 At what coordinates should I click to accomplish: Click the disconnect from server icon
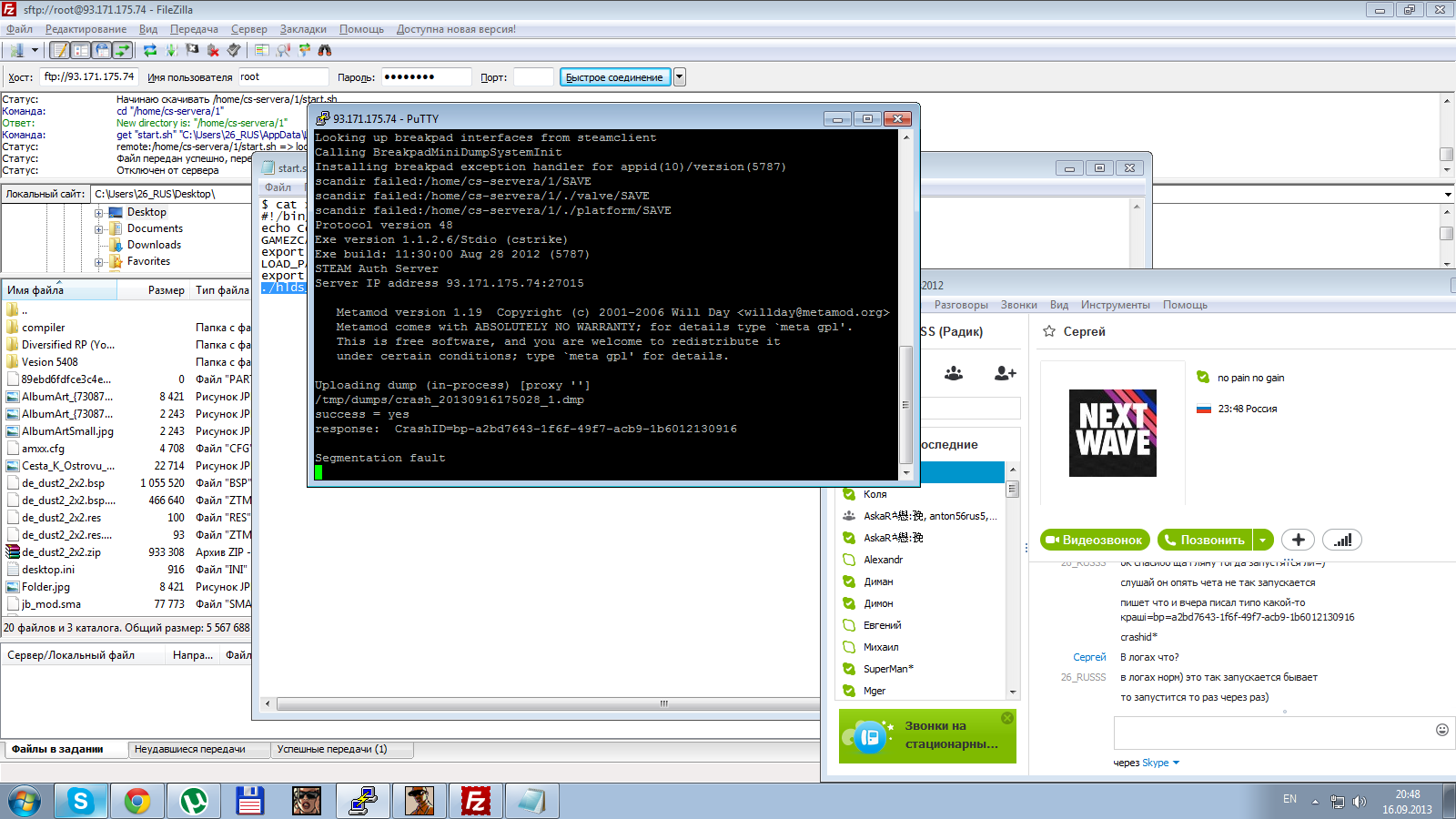pyautogui.click(x=213, y=51)
